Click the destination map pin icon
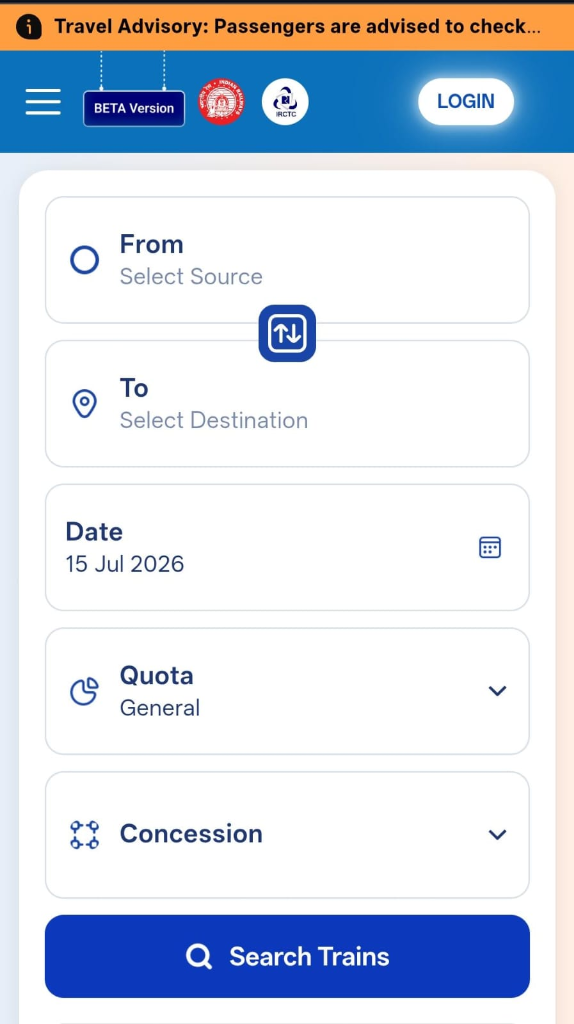Viewport: 574px width, 1024px height. (84, 404)
